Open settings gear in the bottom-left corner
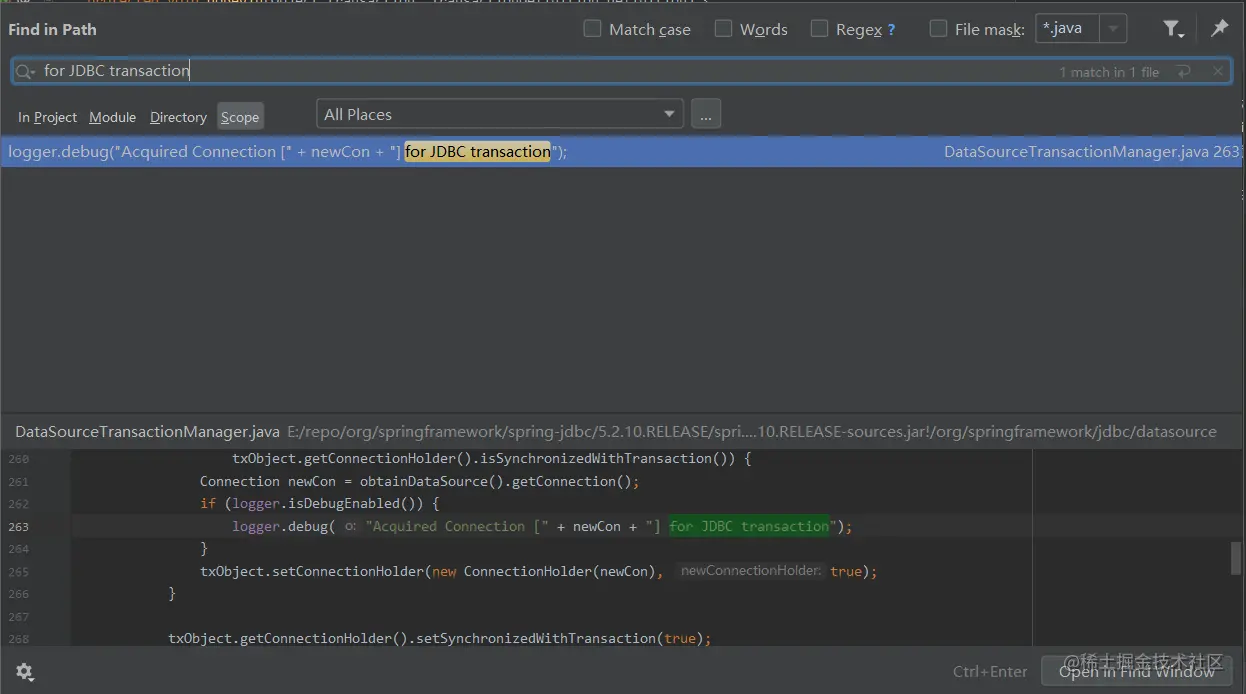This screenshot has height=694, width=1246. coord(25,672)
